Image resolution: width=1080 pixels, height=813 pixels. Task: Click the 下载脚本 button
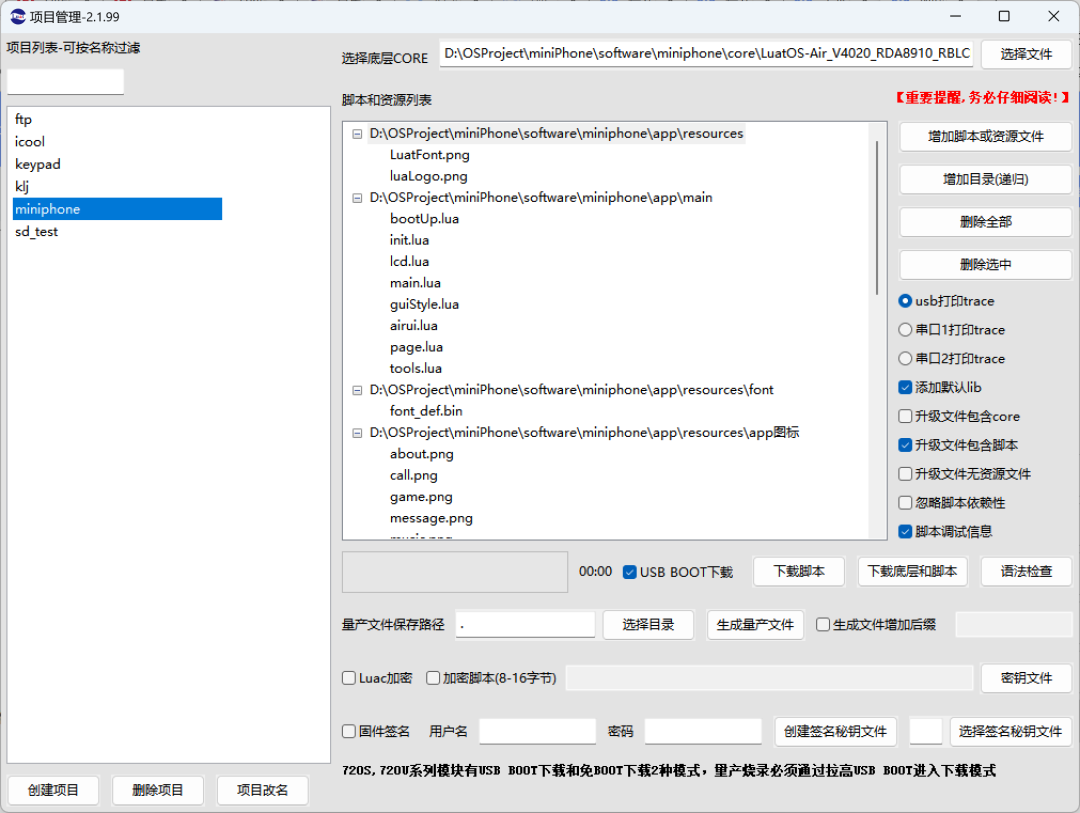point(798,571)
